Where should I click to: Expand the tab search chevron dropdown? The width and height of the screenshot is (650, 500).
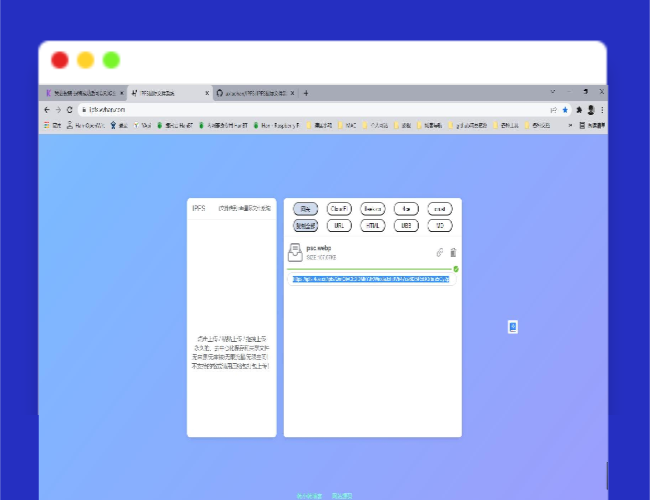(x=552, y=92)
